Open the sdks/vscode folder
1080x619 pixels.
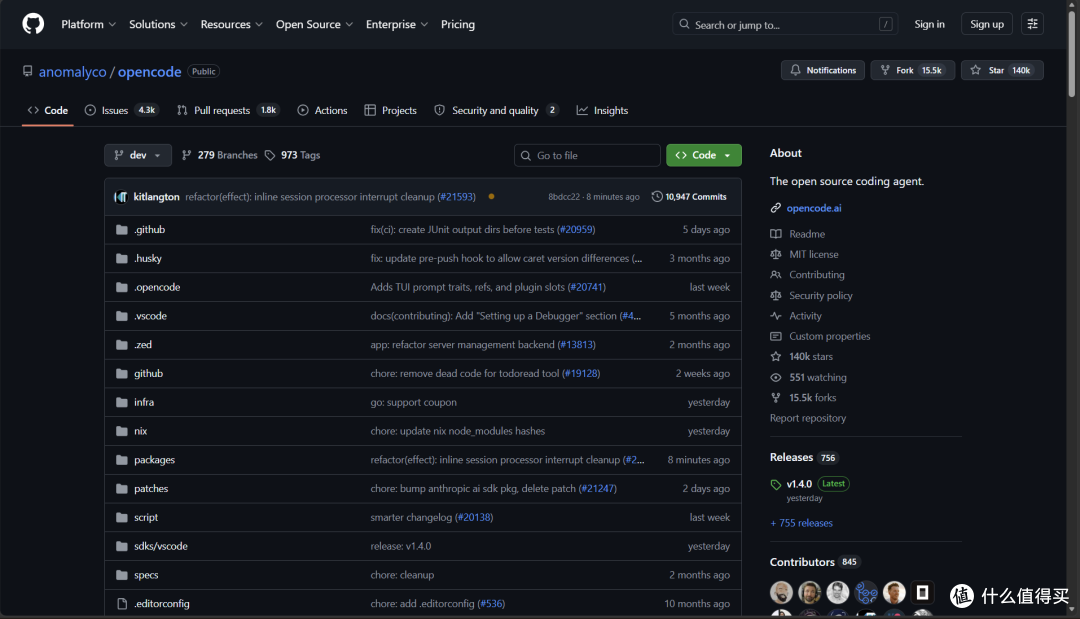click(160, 546)
